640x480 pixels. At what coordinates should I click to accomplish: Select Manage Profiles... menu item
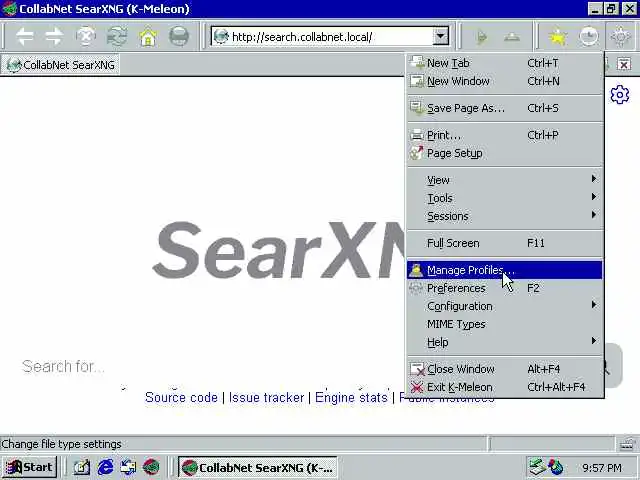(505, 270)
